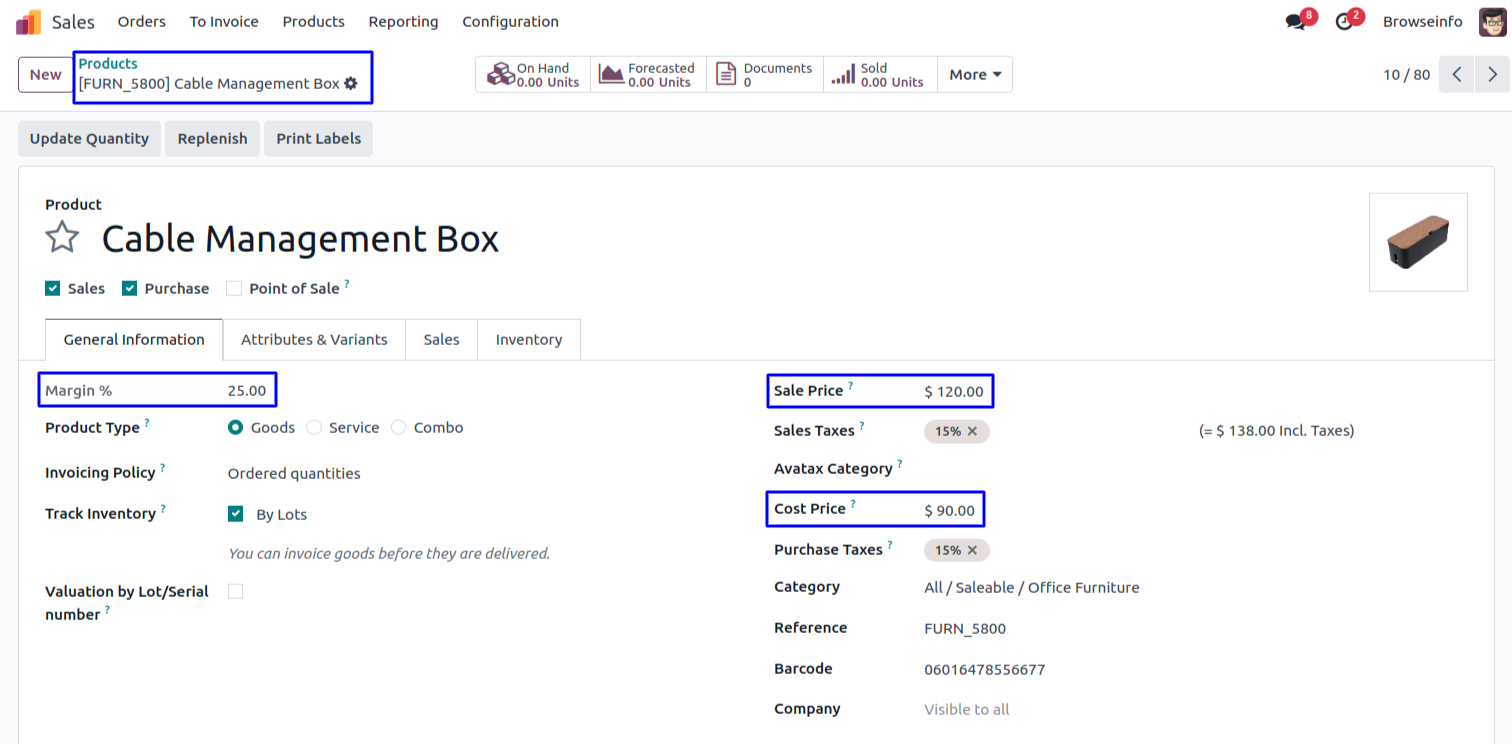The width and height of the screenshot is (1512, 744).
Task: Go to the next record arrow
Action: click(1492, 75)
